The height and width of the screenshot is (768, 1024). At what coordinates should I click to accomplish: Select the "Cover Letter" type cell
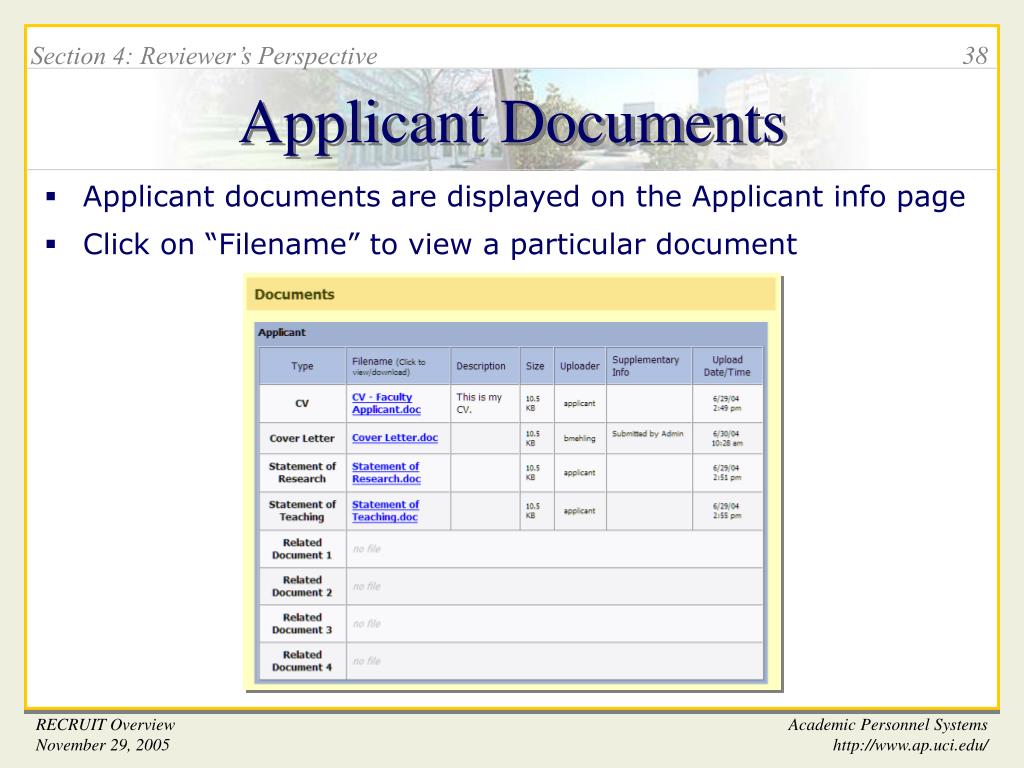(x=302, y=438)
